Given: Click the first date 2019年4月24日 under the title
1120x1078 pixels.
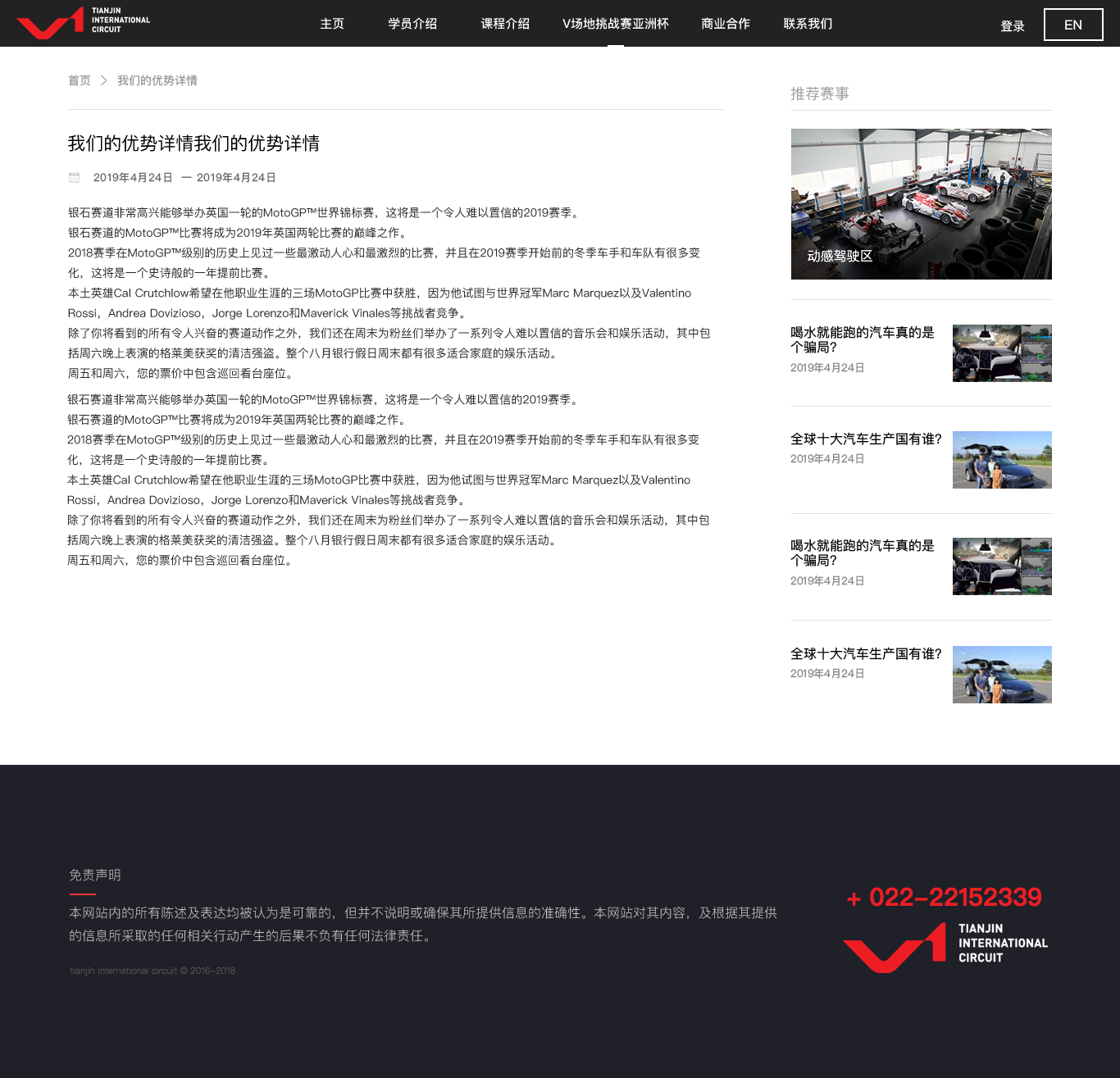Looking at the screenshot, I should [x=133, y=178].
